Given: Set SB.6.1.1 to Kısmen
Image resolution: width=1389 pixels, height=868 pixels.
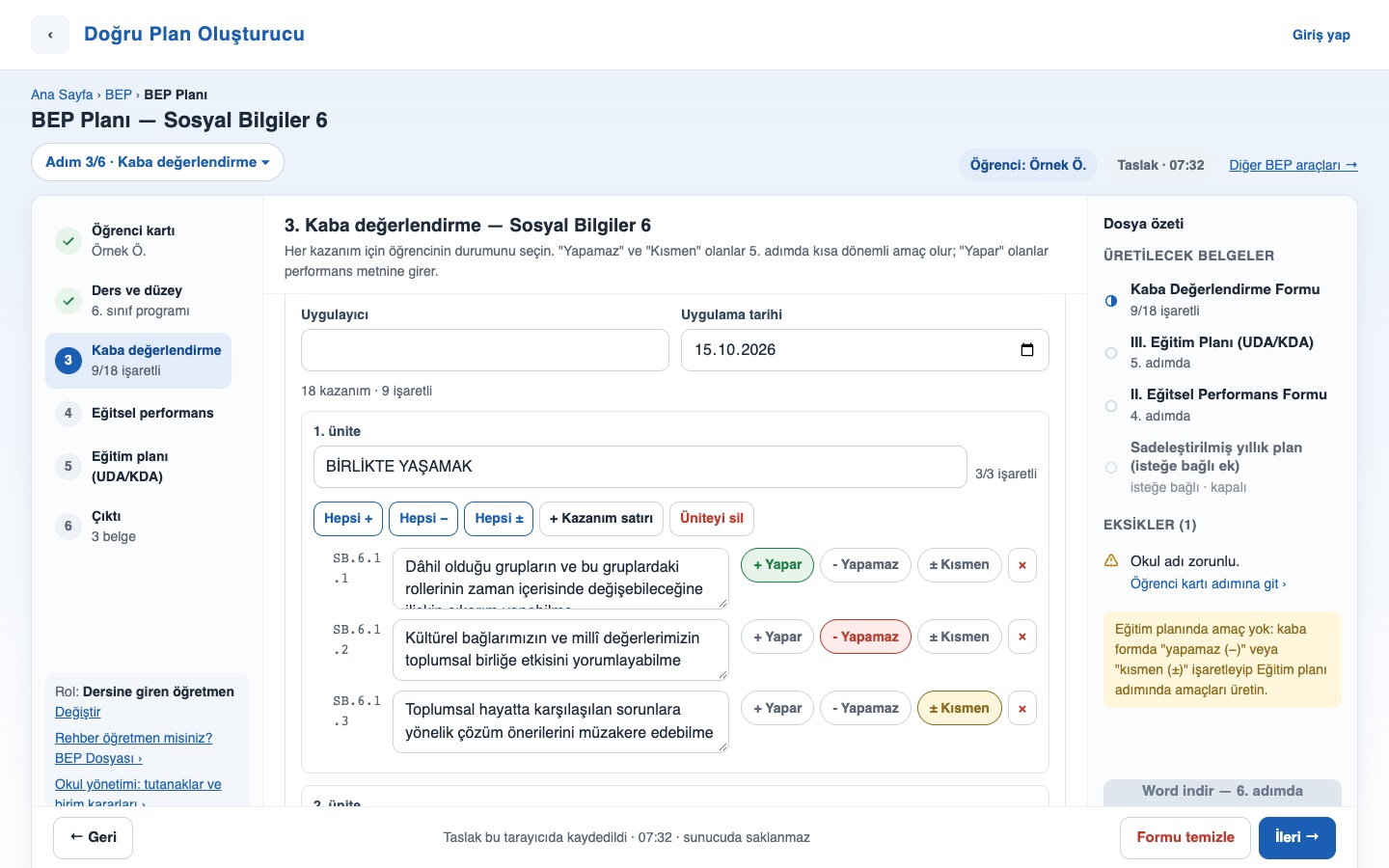Looking at the screenshot, I should tap(959, 565).
